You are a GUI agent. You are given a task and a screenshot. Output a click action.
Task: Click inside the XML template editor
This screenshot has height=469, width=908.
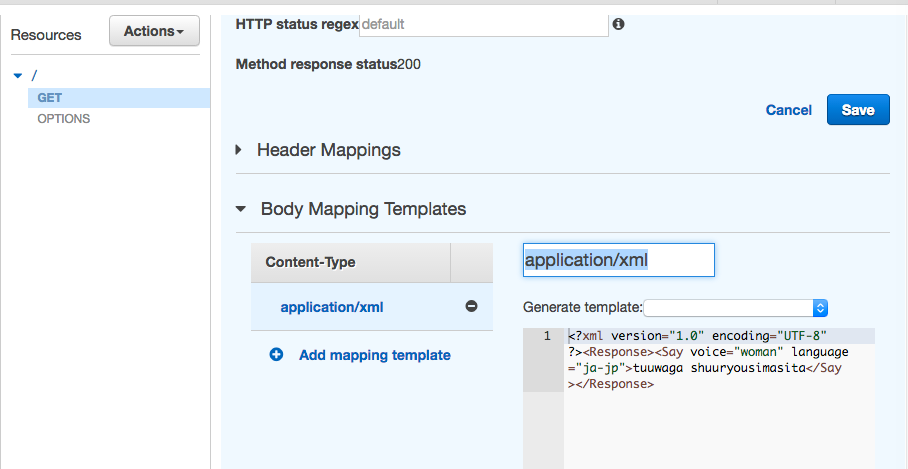tap(719, 398)
